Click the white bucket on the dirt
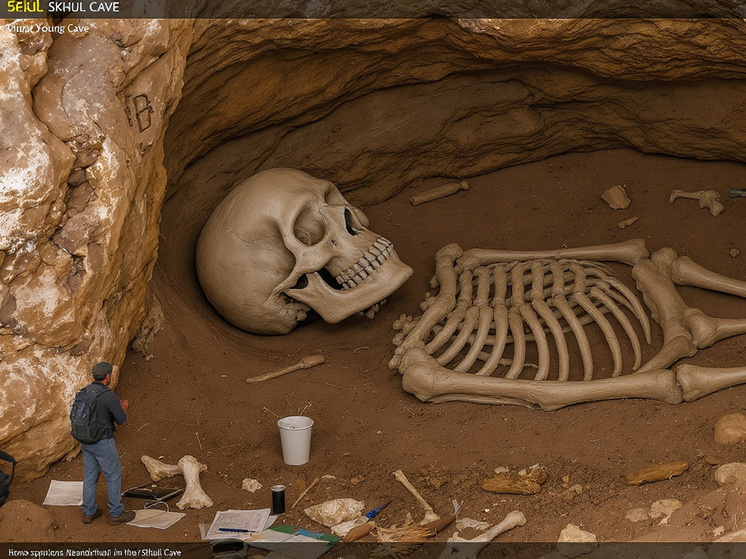746x559 pixels. pyautogui.click(x=295, y=440)
